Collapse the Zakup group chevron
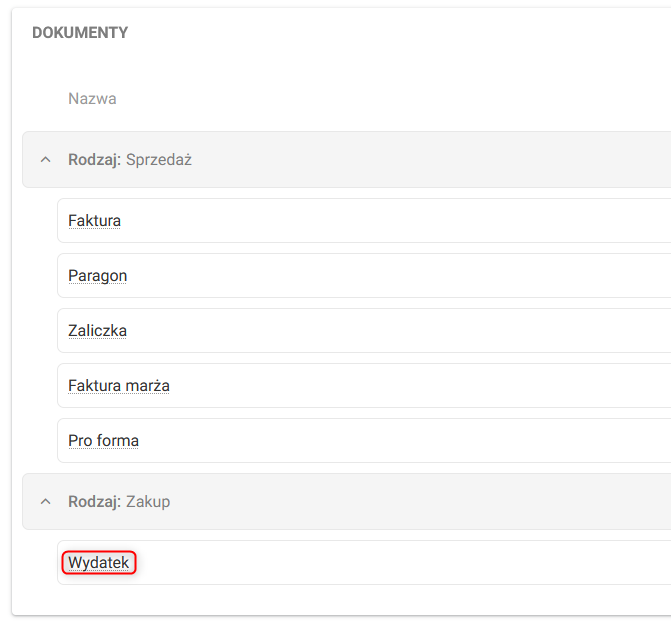The height and width of the screenshot is (624, 671). (44, 502)
